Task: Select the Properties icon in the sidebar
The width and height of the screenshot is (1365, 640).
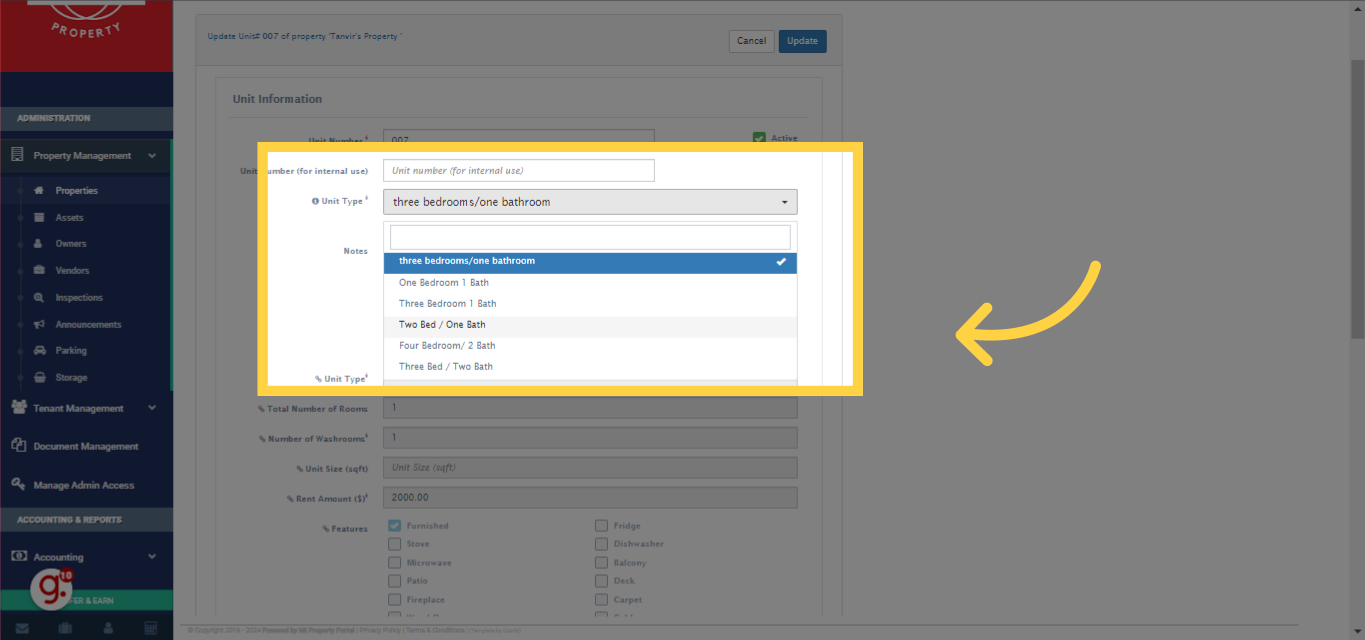Action: (x=39, y=190)
